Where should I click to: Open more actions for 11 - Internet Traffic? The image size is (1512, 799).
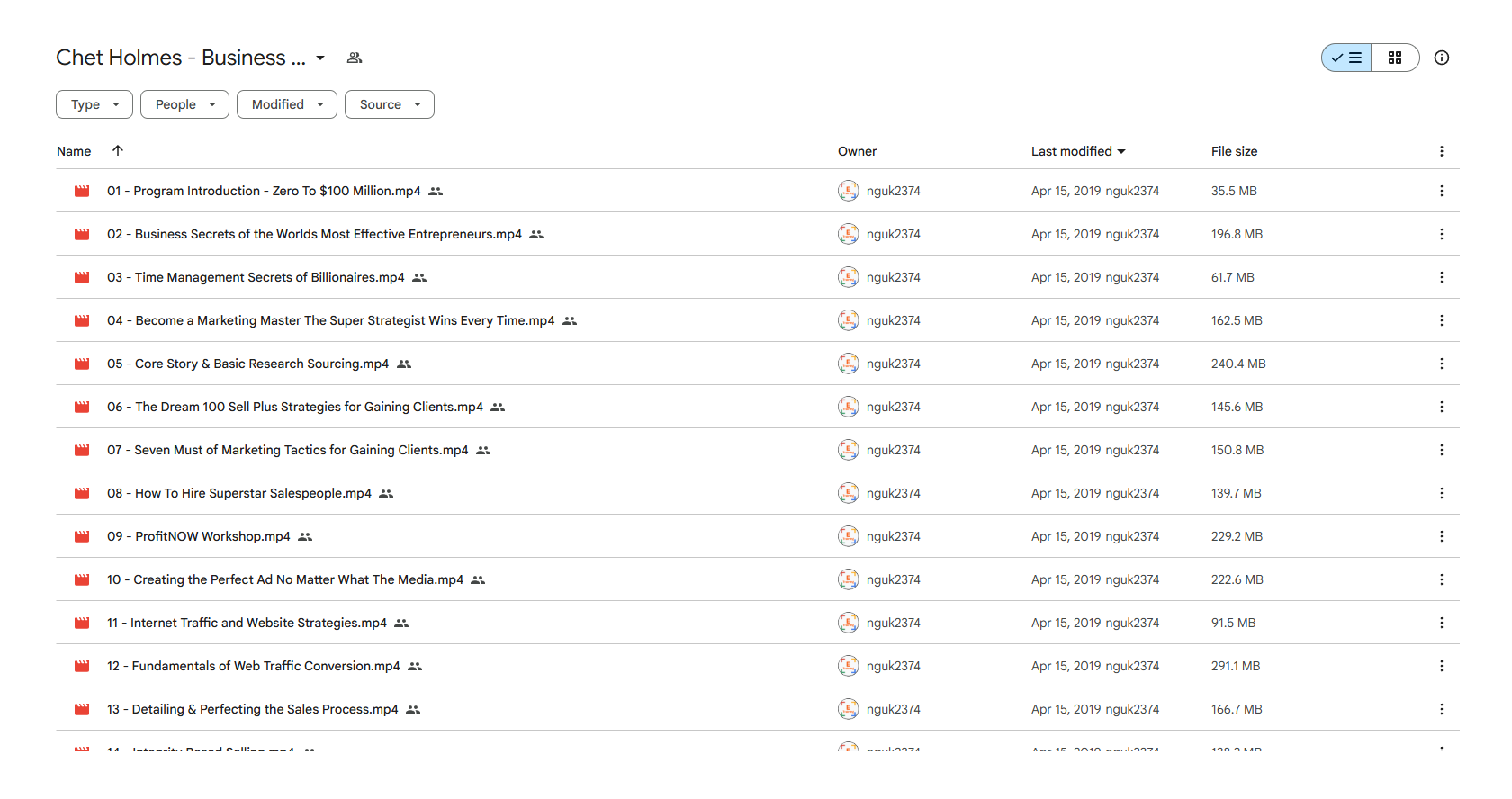[x=1442, y=623]
